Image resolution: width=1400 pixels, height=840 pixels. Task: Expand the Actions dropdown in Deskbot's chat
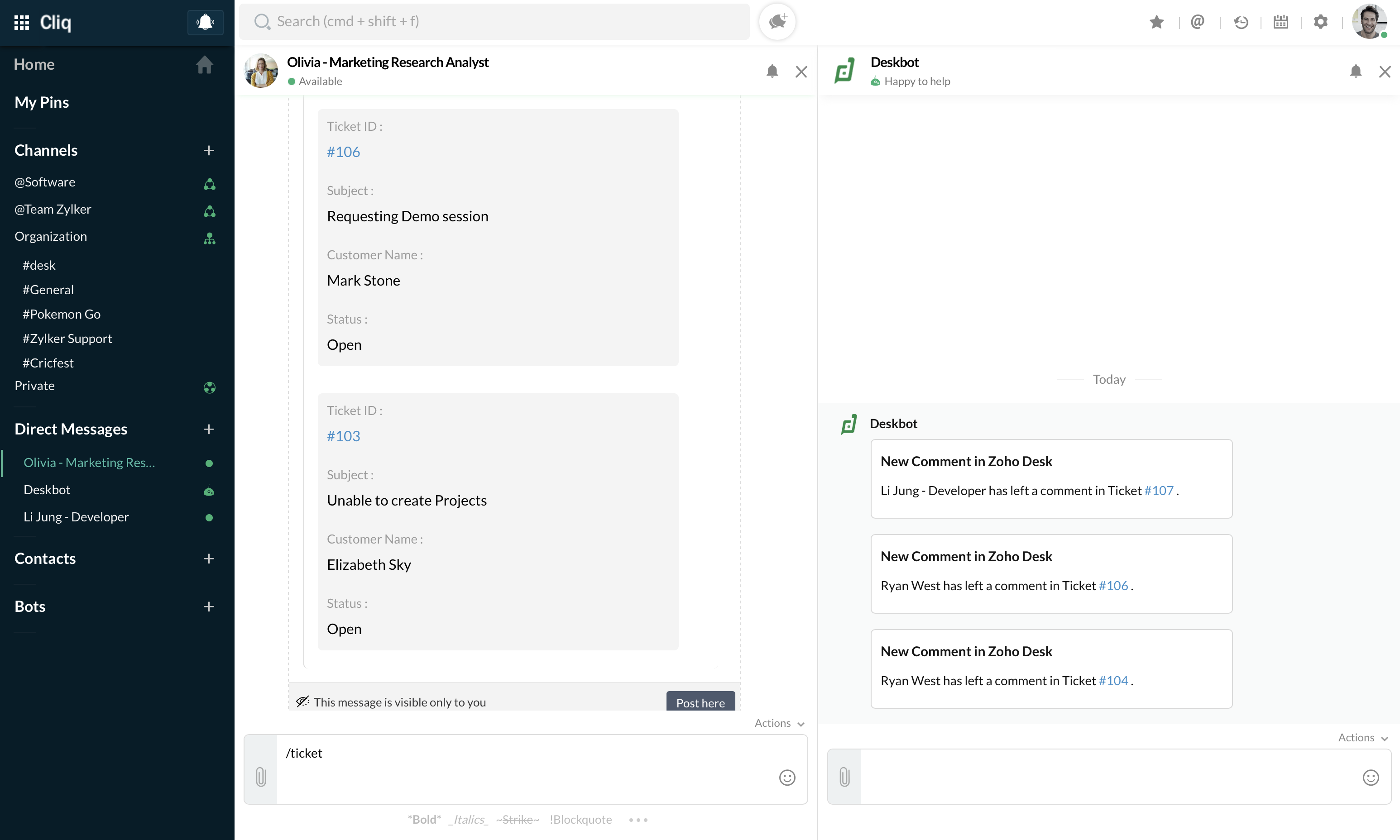(1362, 738)
